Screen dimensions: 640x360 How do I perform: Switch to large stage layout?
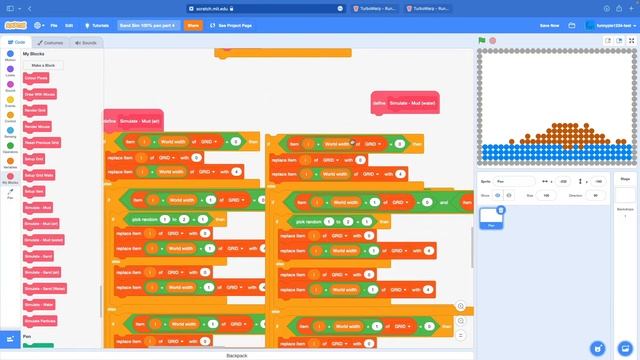tap(619, 40)
